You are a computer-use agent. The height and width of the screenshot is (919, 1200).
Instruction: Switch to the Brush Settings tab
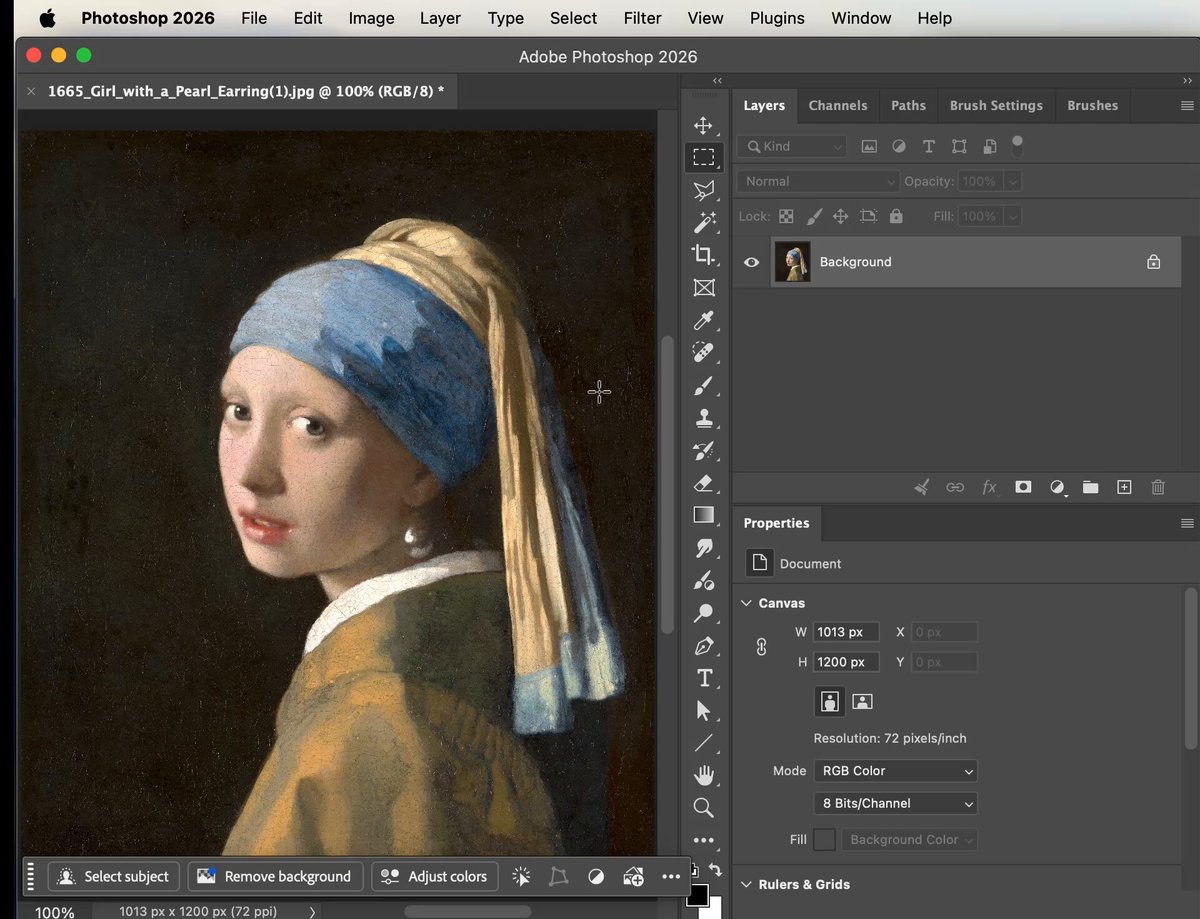[x=996, y=105]
